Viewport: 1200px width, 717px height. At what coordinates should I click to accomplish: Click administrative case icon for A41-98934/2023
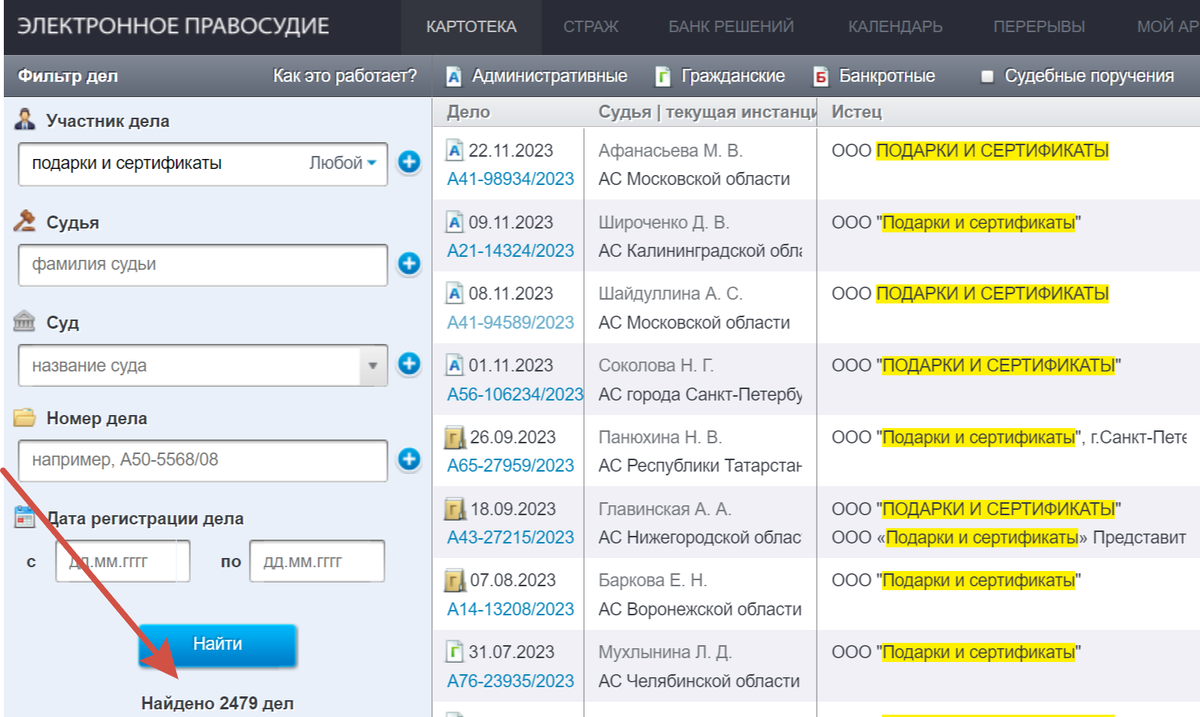(x=455, y=151)
